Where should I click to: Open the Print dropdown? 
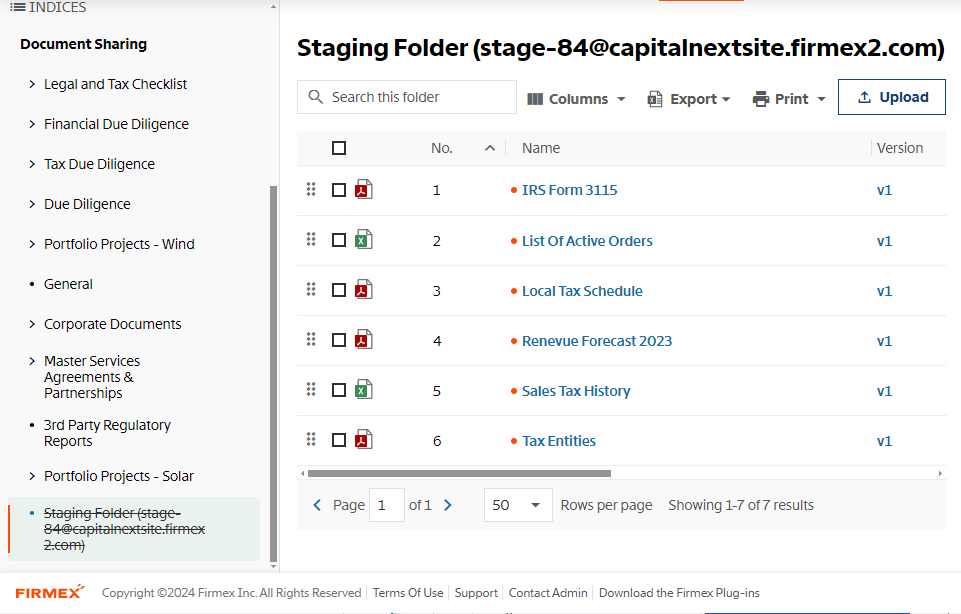(x=789, y=99)
